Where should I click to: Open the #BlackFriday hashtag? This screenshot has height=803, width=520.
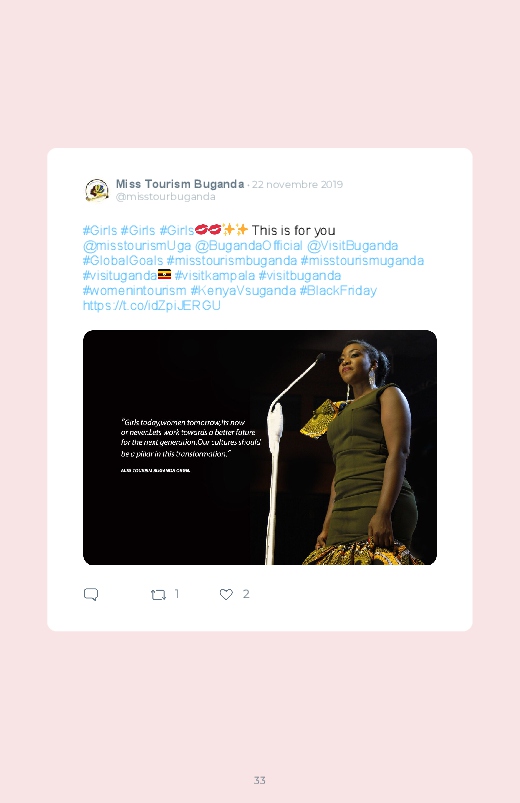338,290
